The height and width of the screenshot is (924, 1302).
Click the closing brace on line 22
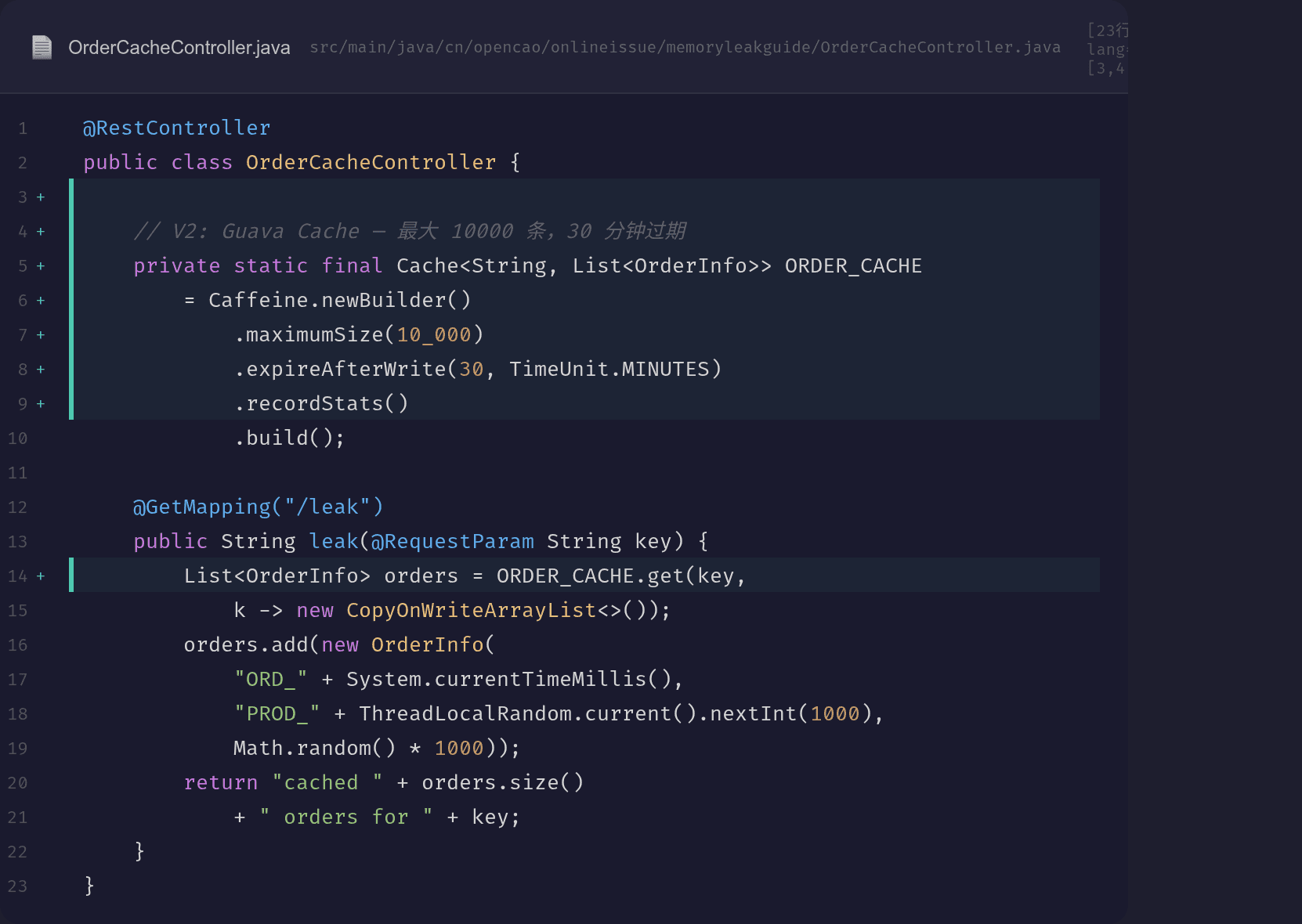(139, 851)
